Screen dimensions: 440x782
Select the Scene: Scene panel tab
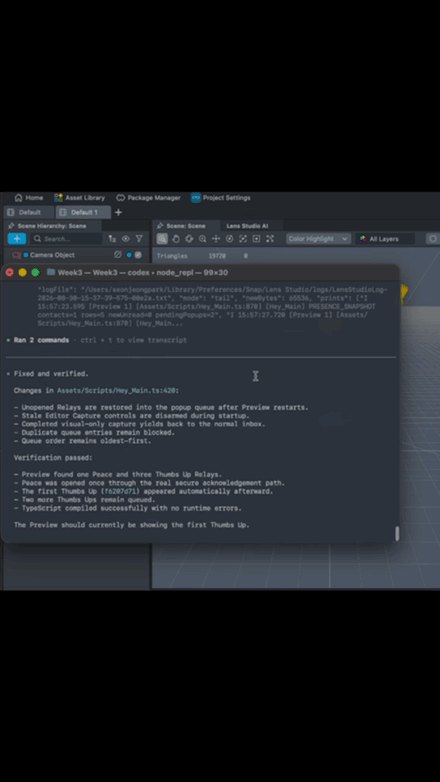(186, 226)
